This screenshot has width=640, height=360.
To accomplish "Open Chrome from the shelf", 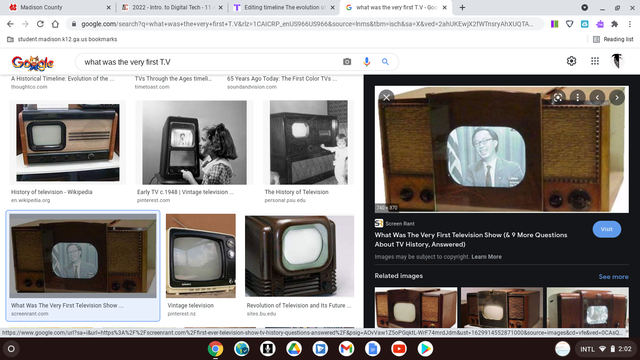I will click(x=215, y=349).
